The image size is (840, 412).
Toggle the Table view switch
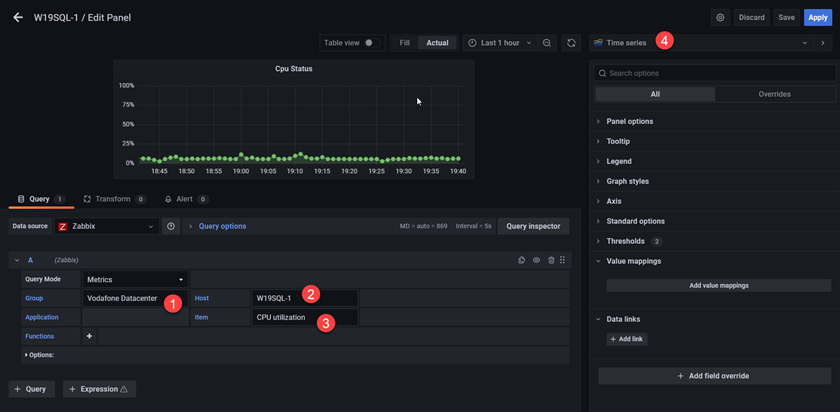tap(371, 43)
